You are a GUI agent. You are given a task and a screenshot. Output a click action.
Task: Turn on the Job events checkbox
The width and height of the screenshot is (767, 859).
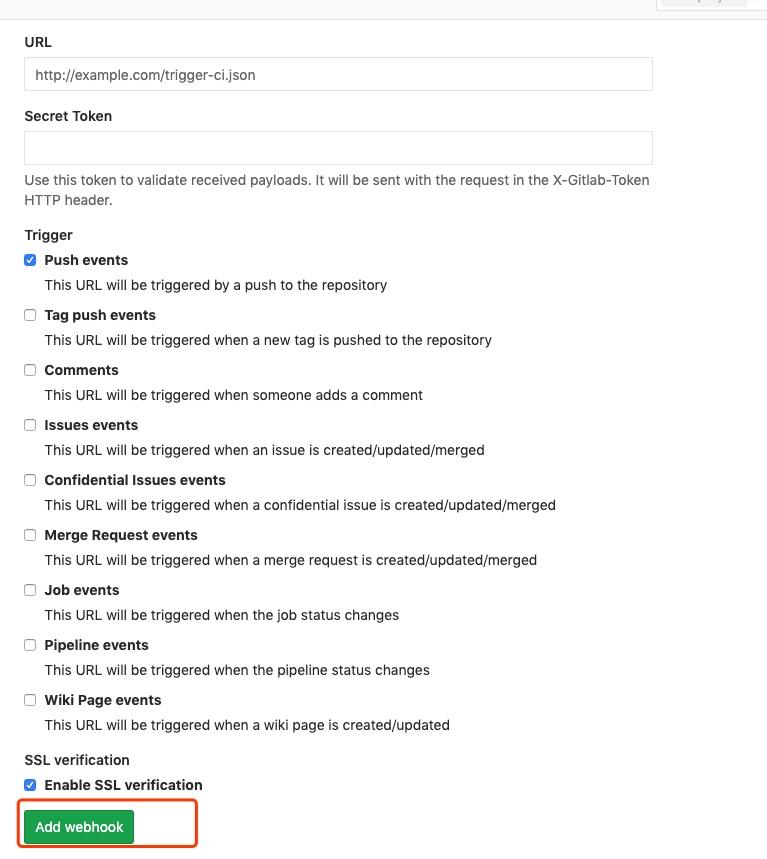(30, 590)
